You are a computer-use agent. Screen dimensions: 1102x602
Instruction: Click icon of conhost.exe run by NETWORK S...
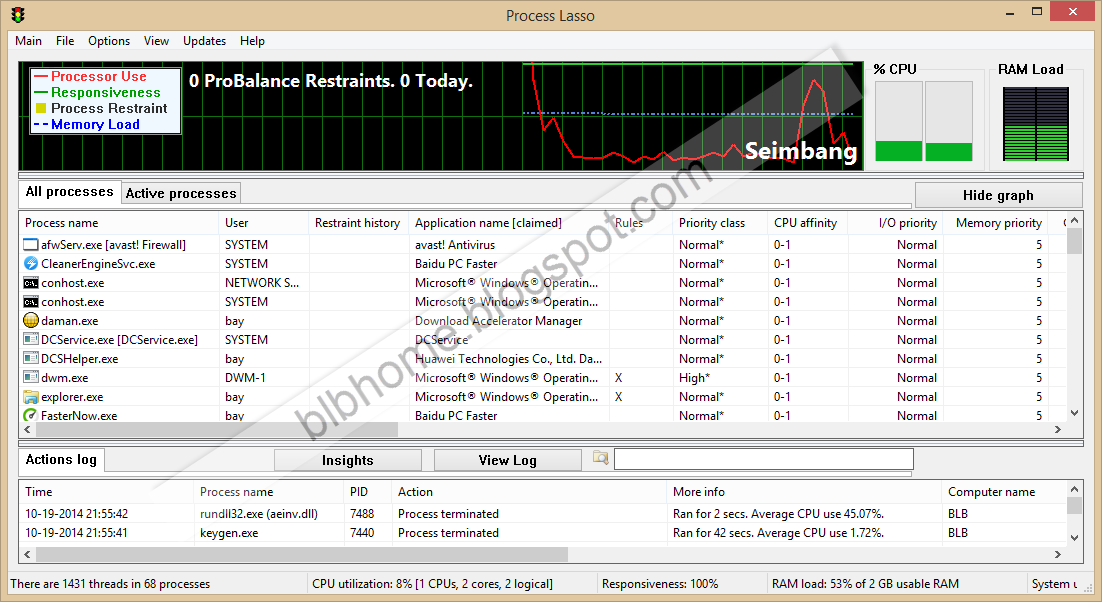point(31,282)
